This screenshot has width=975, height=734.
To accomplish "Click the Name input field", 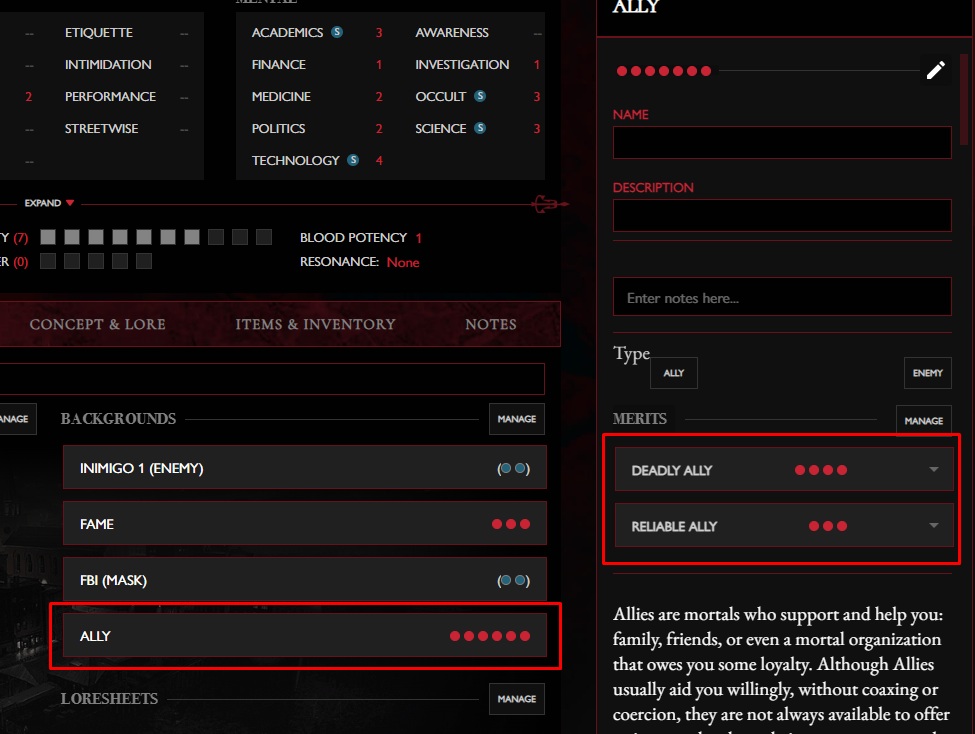I will tap(781, 143).
